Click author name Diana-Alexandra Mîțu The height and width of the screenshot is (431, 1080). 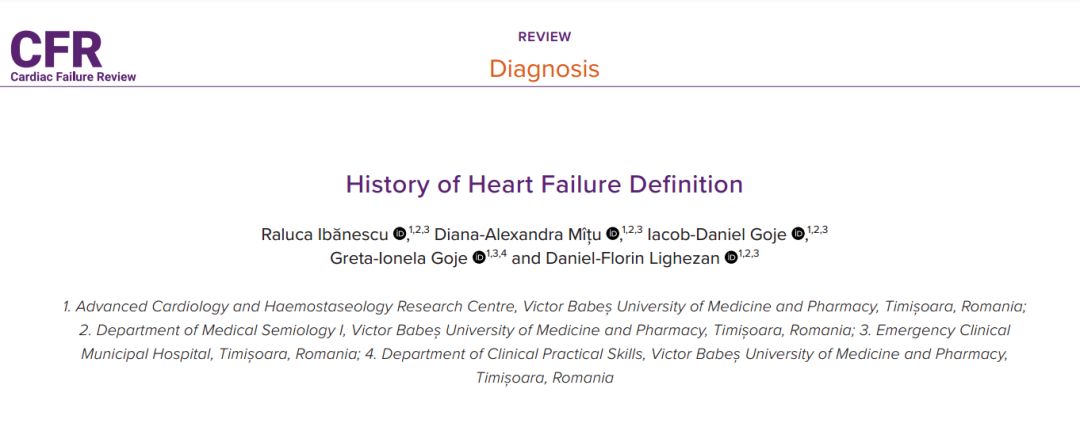click(518, 235)
